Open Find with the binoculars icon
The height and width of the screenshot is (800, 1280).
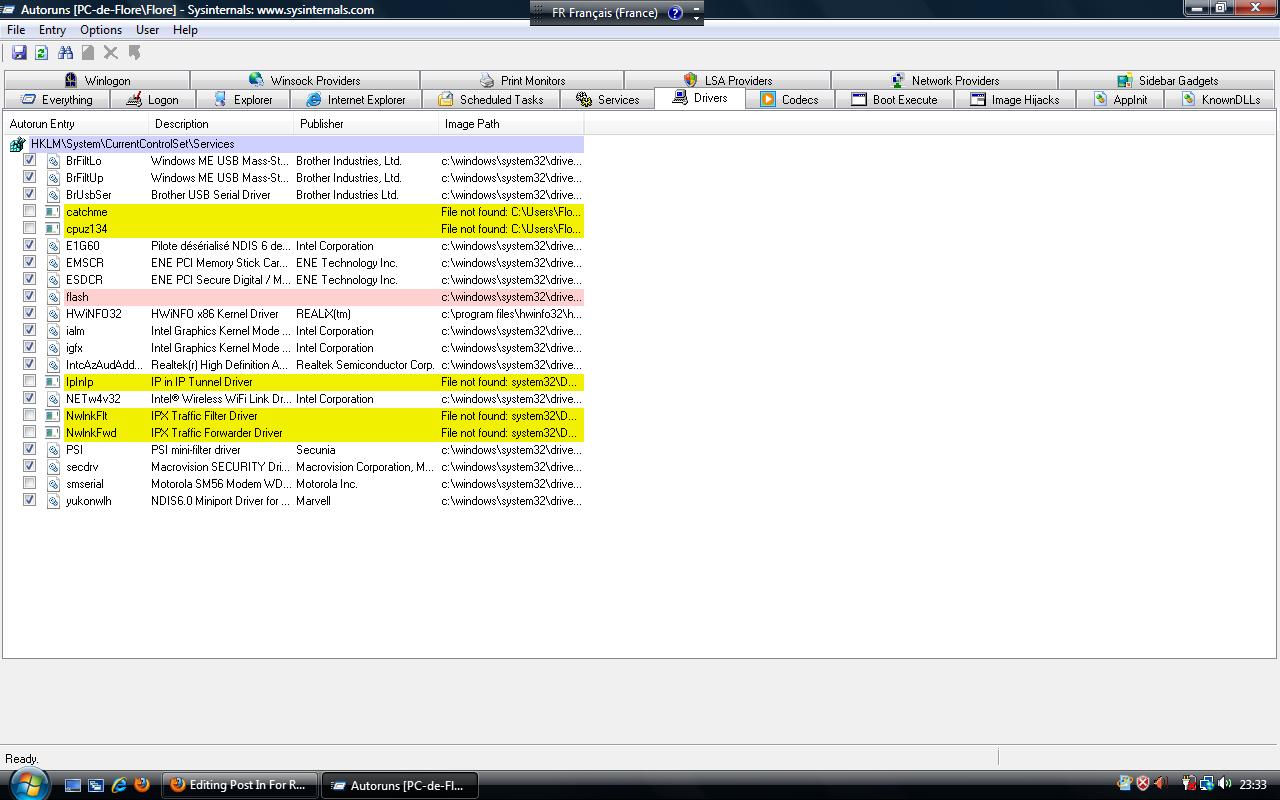click(x=65, y=53)
